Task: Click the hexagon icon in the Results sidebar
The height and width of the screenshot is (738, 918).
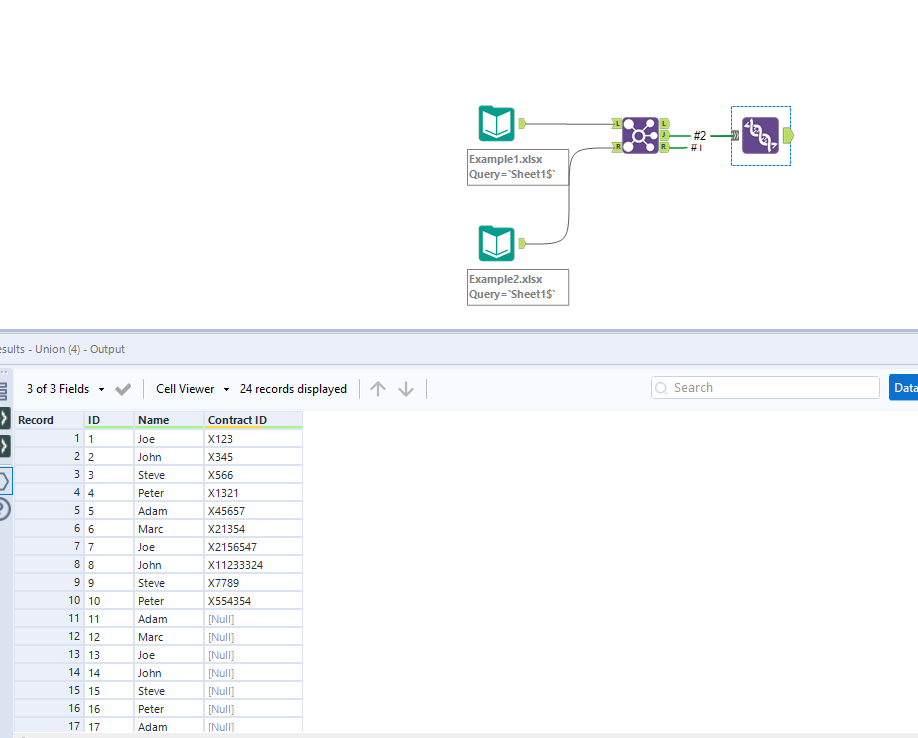Action: 4,479
